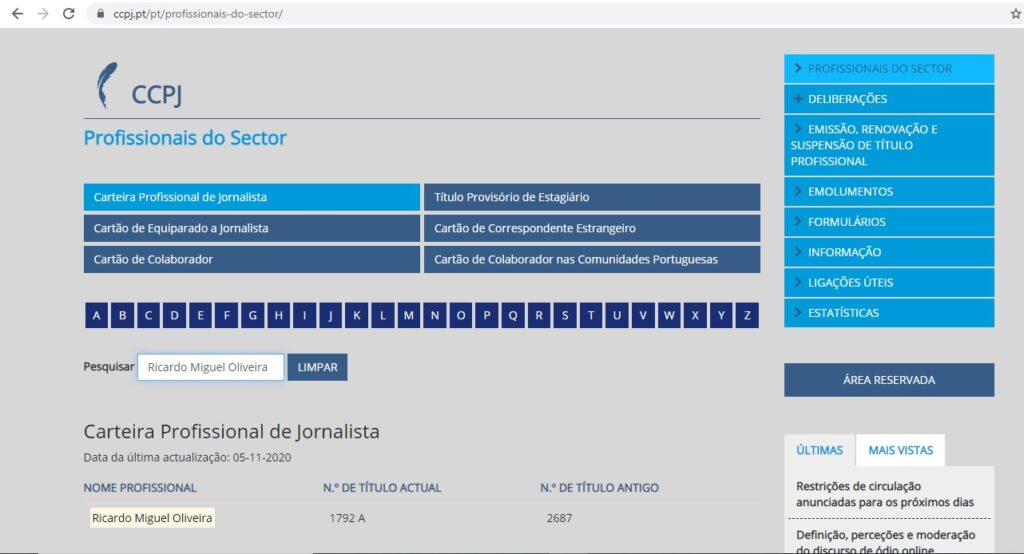Image resolution: width=1024 pixels, height=554 pixels.
Task: Filter names by letter S
Action: click(565, 316)
